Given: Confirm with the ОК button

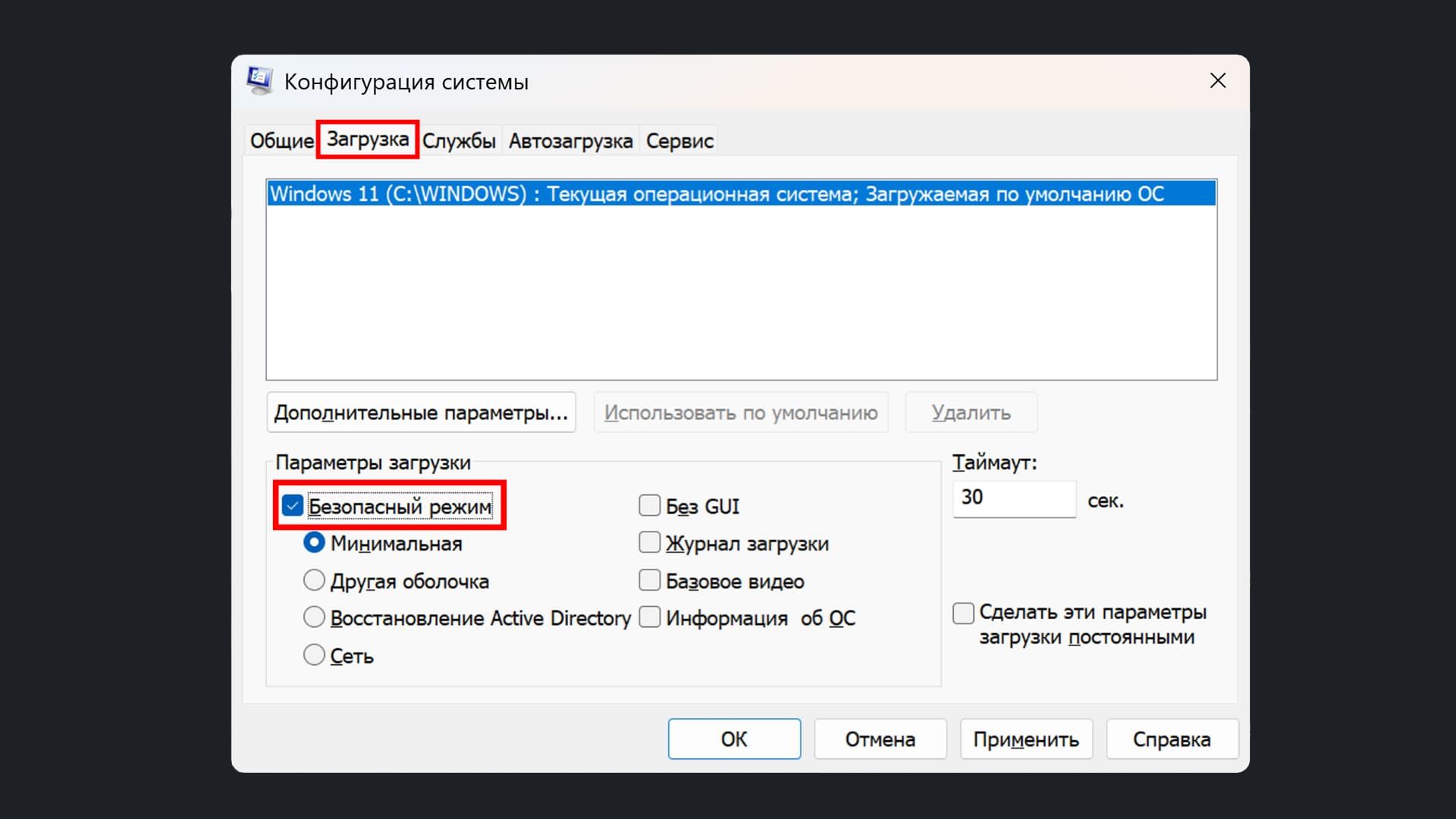Looking at the screenshot, I should coord(734,739).
